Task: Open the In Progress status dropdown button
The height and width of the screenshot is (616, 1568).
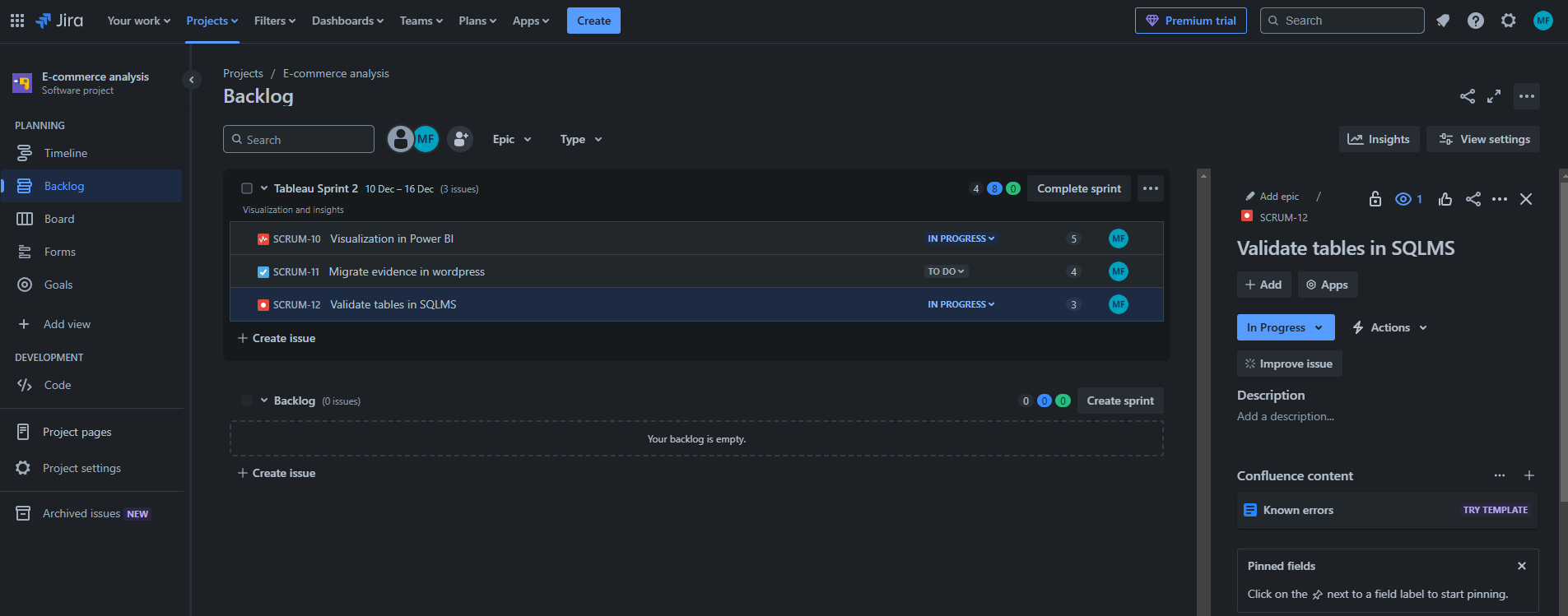Action: click(1285, 327)
